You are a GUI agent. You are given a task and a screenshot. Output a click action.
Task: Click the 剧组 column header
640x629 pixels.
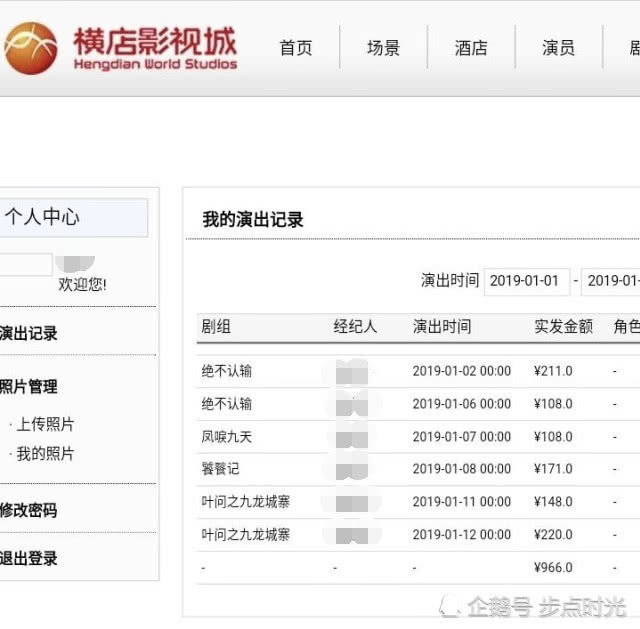click(x=216, y=327)
